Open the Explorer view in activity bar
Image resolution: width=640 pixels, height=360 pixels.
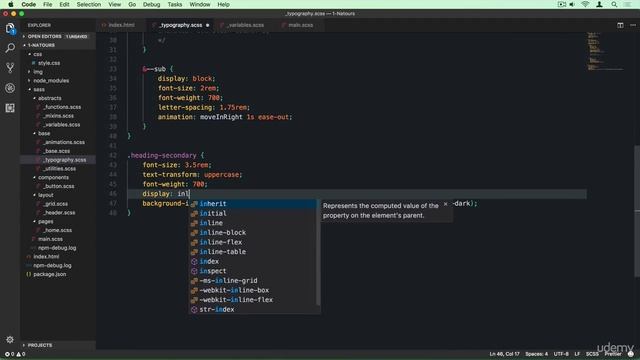pos(10,29)
